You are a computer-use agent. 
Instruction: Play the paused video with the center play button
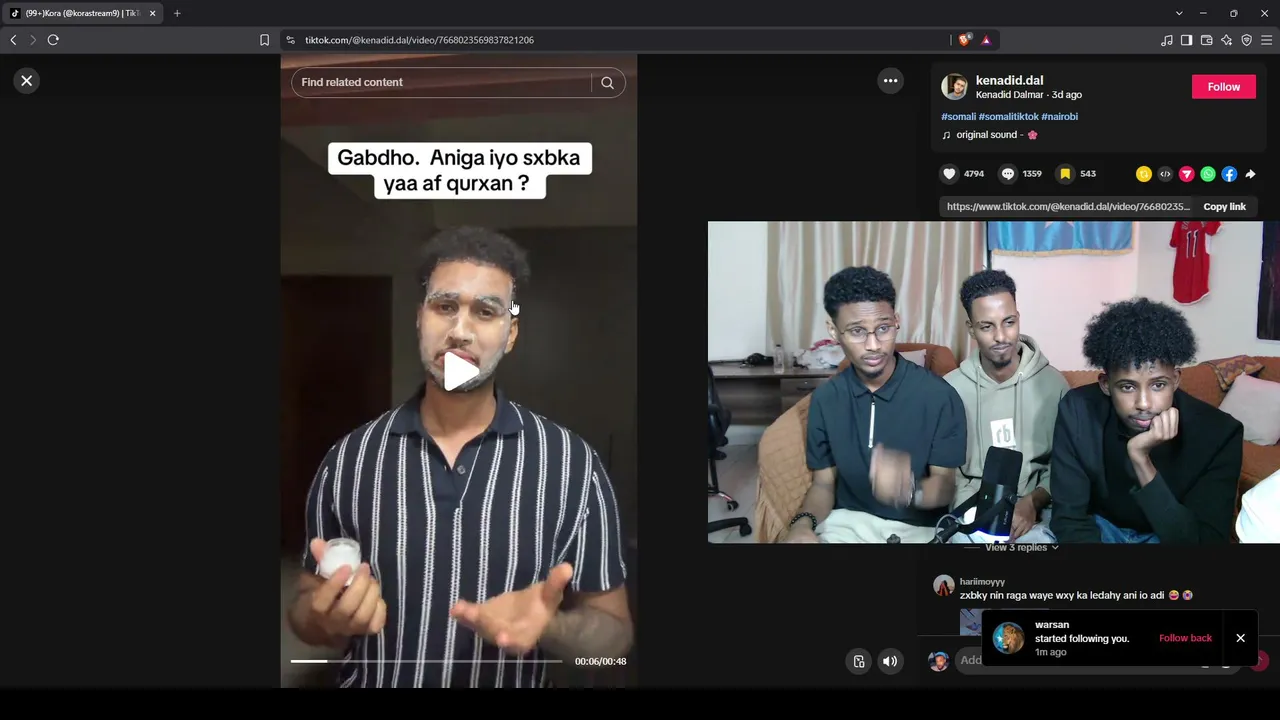(460, 371)
